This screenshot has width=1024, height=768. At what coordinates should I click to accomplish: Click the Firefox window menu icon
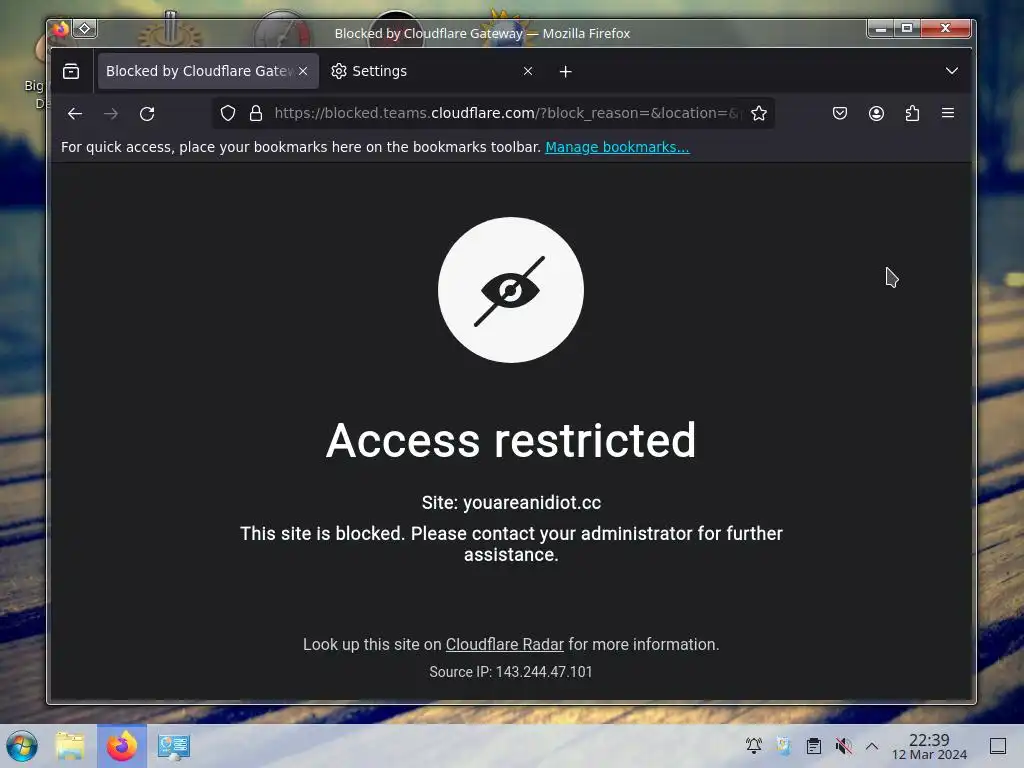[60, 29]
